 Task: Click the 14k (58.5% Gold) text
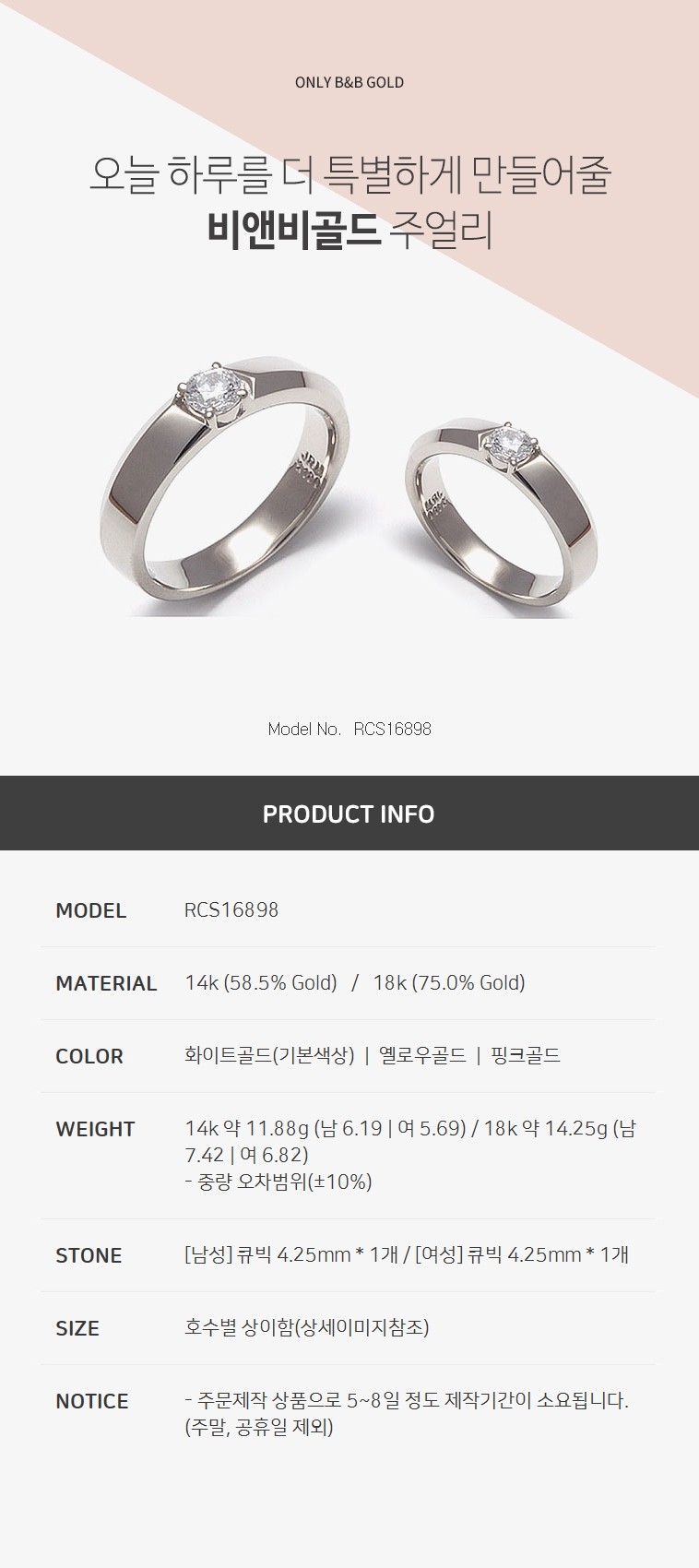261,982
